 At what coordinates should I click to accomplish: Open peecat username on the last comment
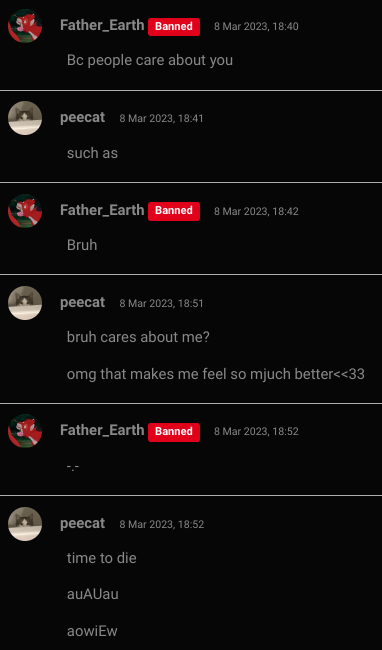82,524
